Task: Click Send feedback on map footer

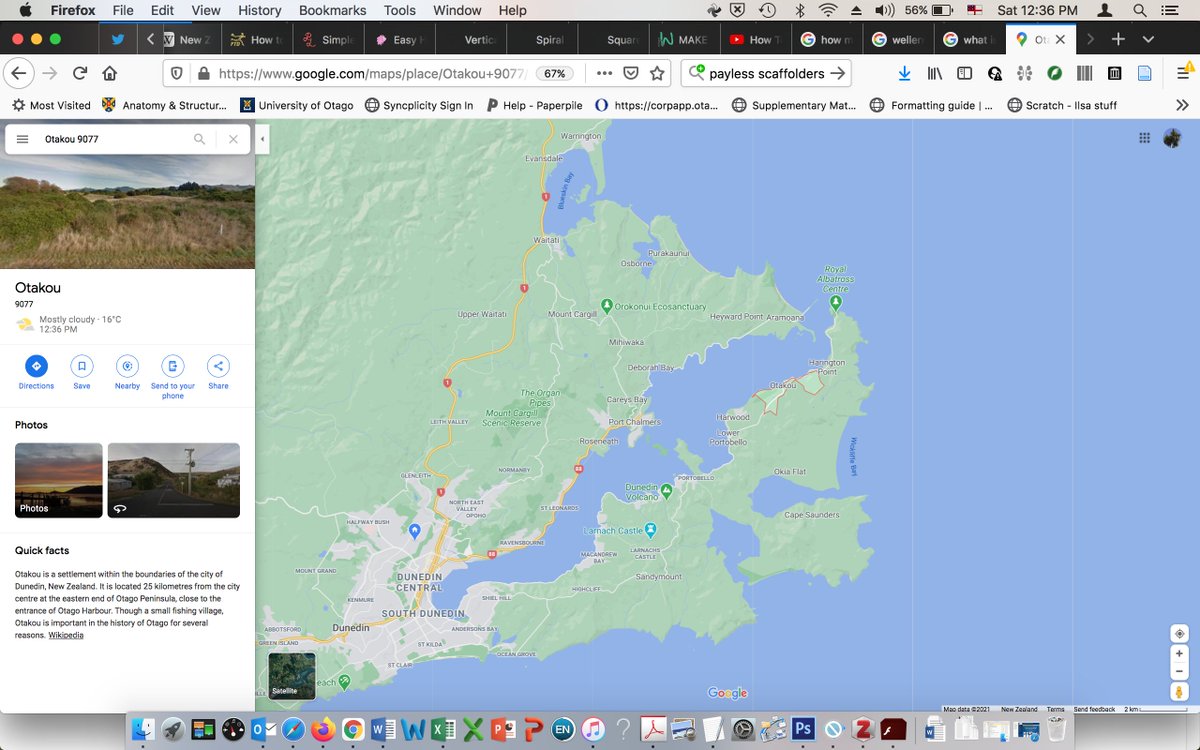Action: pyautogui.click(x=1094, y=709)
